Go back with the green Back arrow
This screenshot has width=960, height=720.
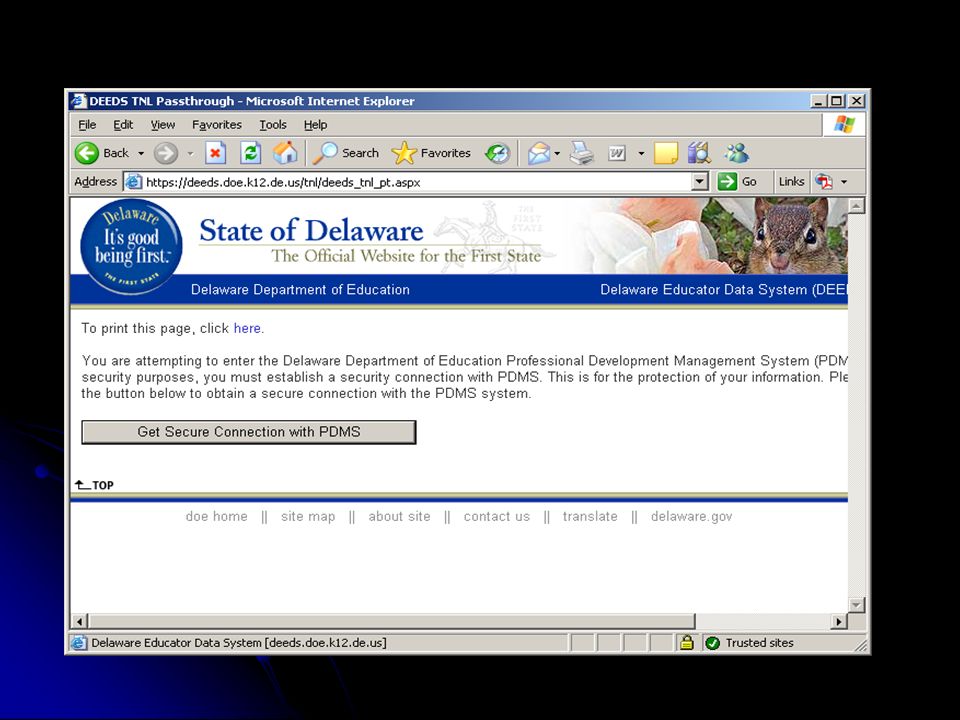pyautogui.click(x=87, y=153)
